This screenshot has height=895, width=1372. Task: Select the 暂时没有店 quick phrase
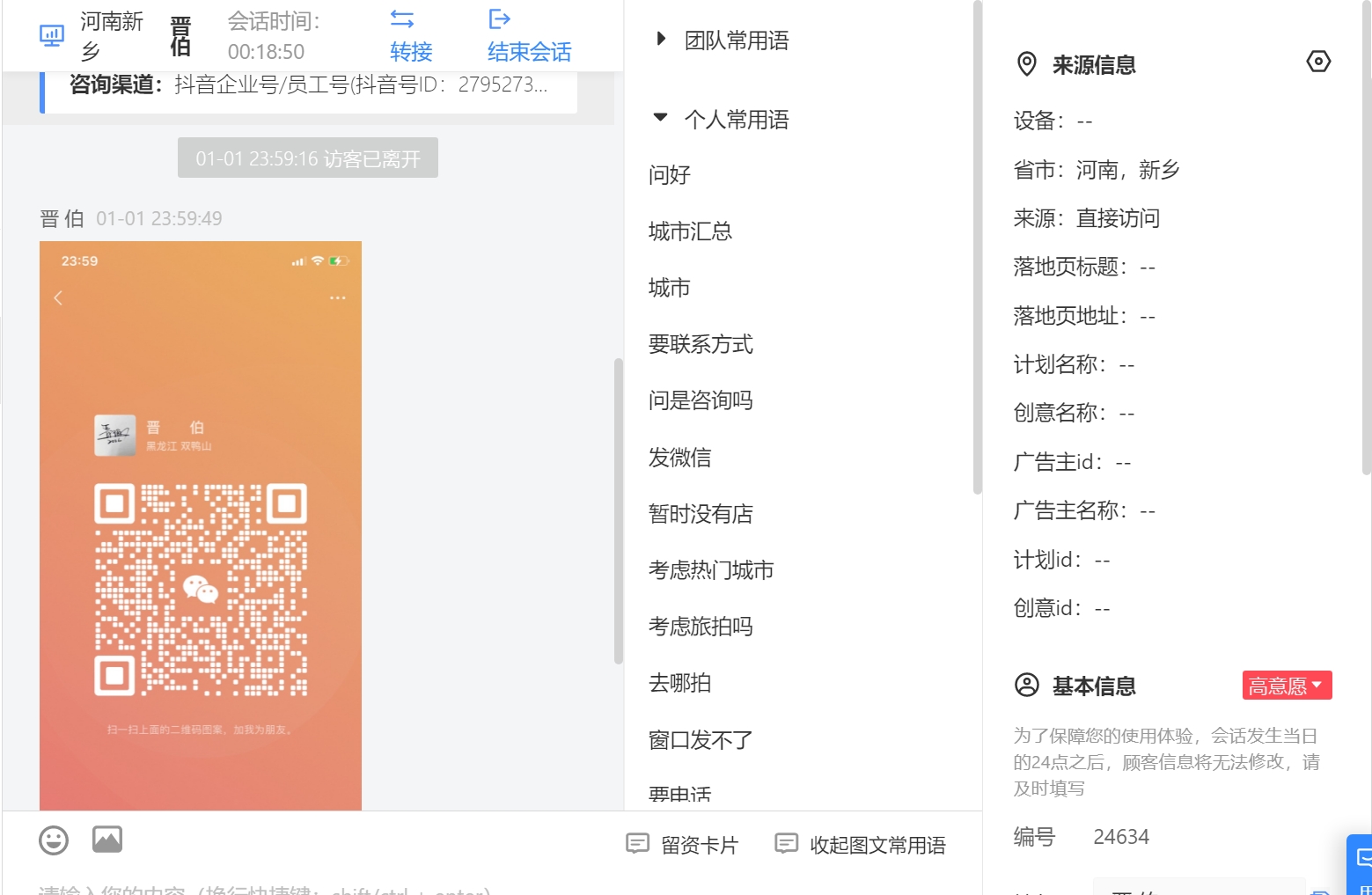coord(701,514)
